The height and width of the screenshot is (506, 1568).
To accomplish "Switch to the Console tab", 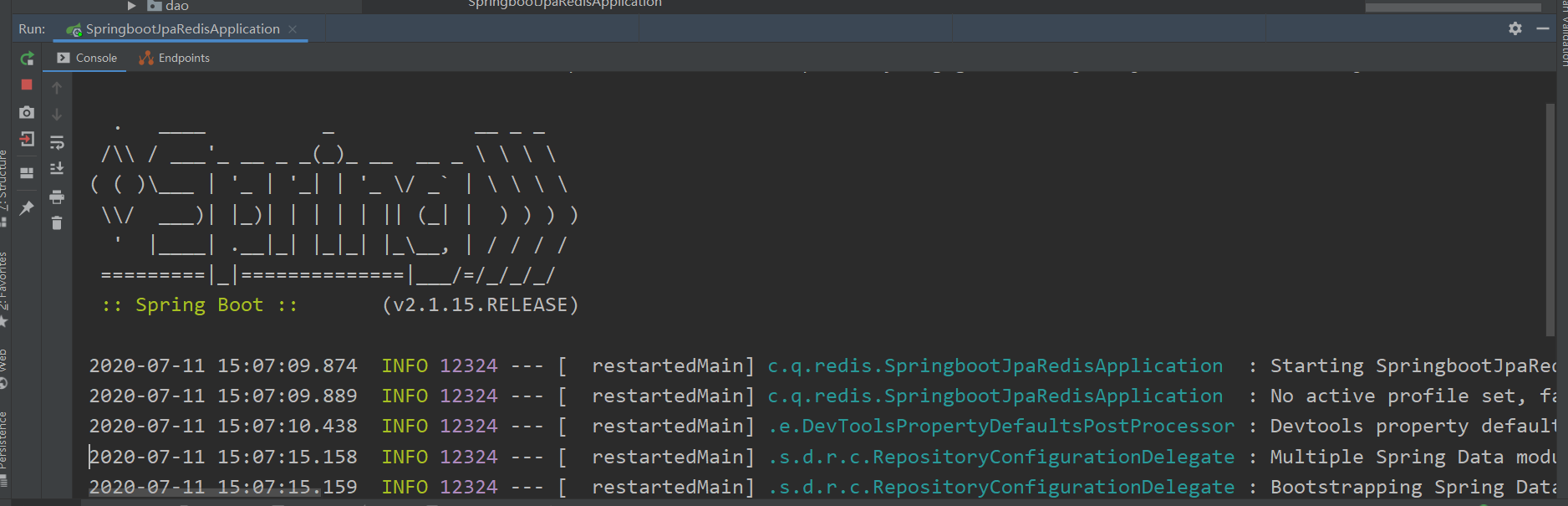I will pyautogui.click(x=87, y=58).
